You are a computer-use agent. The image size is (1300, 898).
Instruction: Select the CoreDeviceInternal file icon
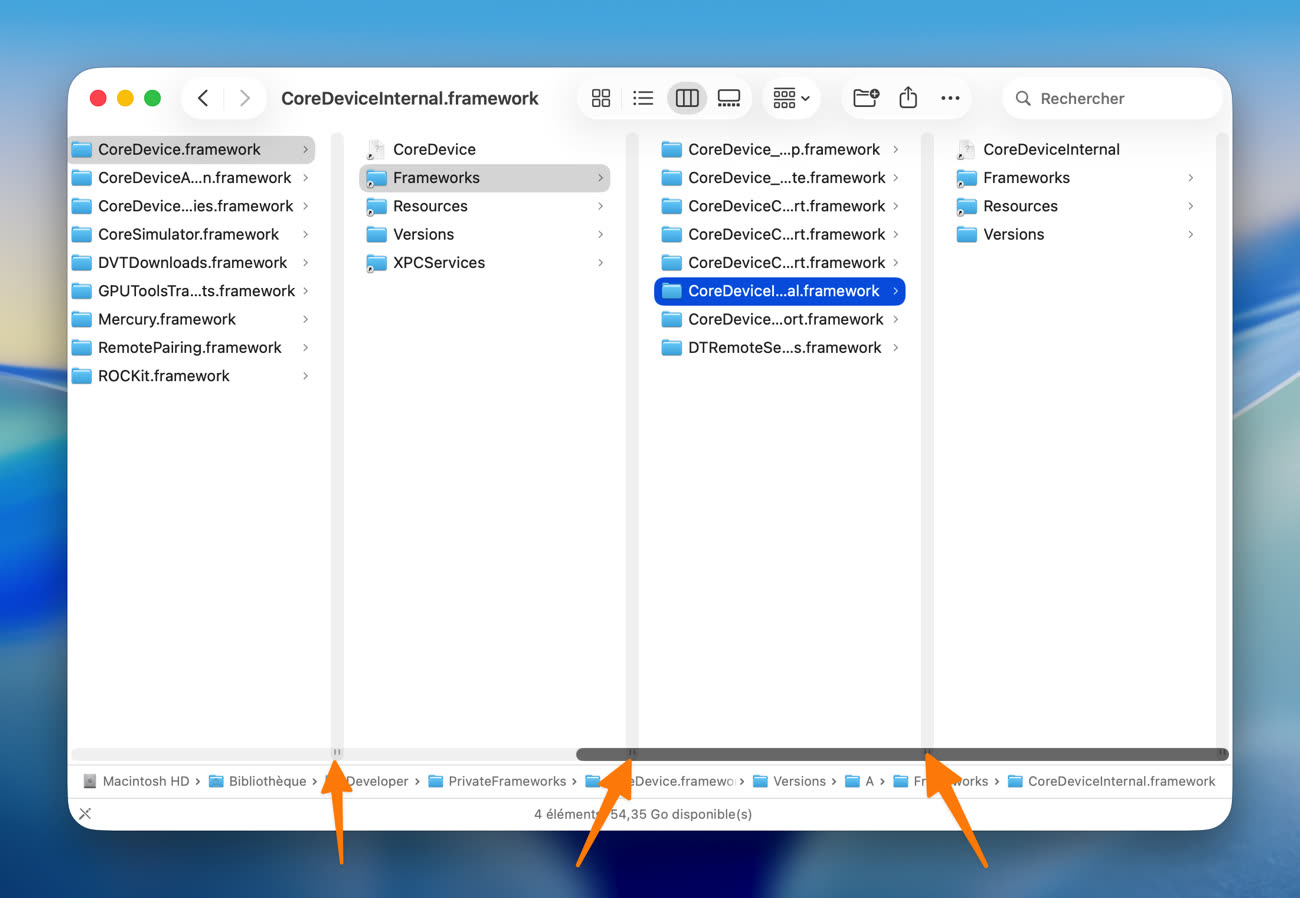[x=966, y=149]
